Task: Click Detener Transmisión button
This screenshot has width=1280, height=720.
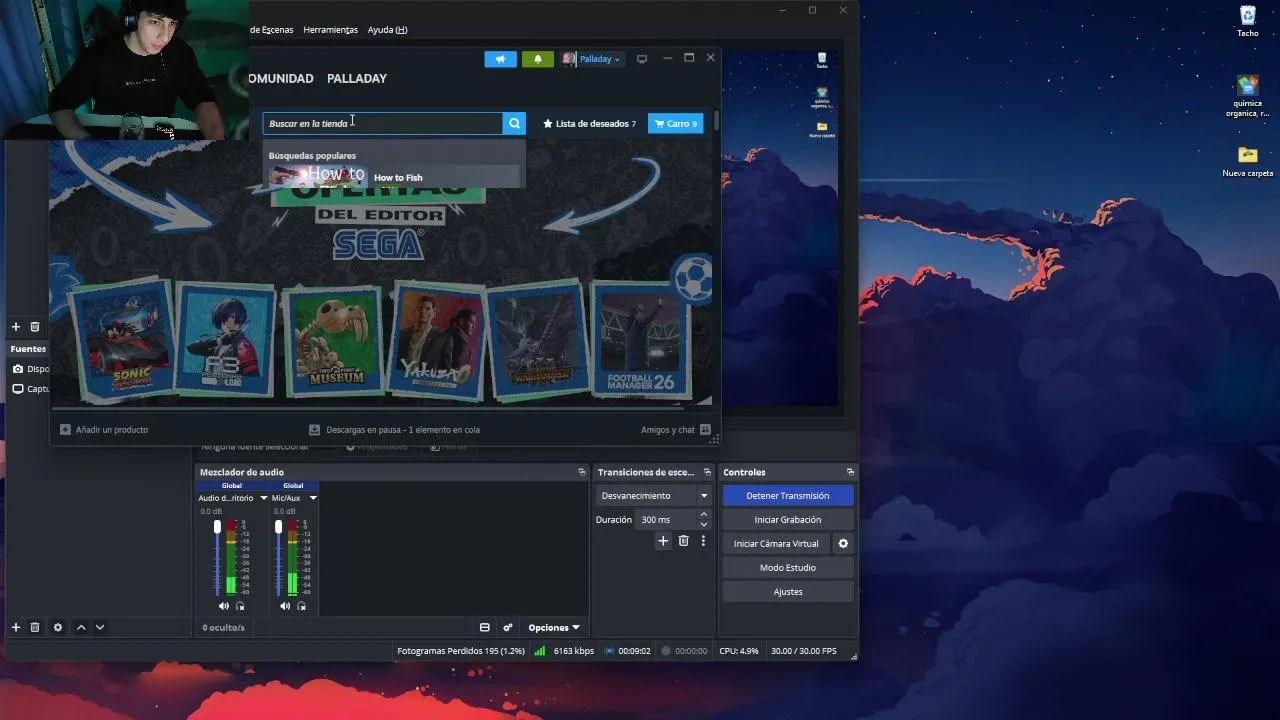Action: (788, 496)
